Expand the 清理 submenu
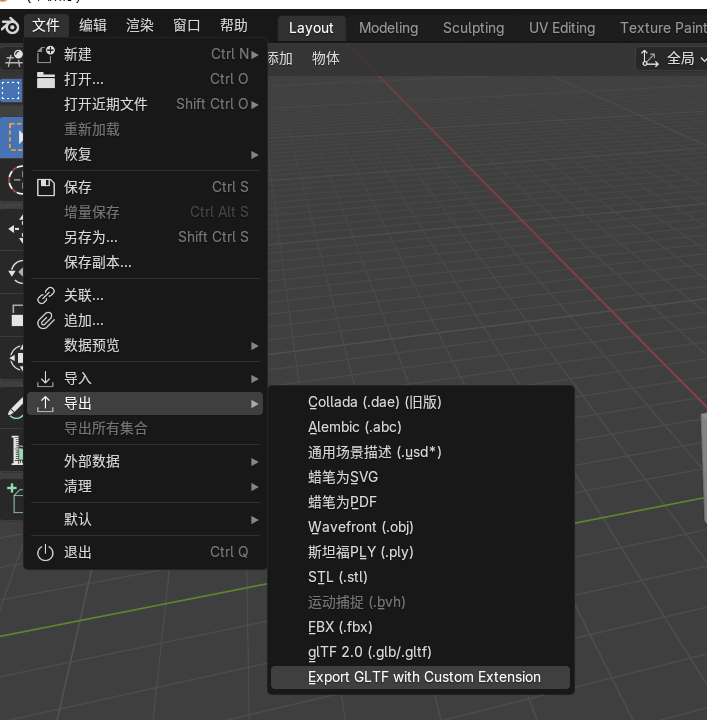 click(x=254, y=487)
